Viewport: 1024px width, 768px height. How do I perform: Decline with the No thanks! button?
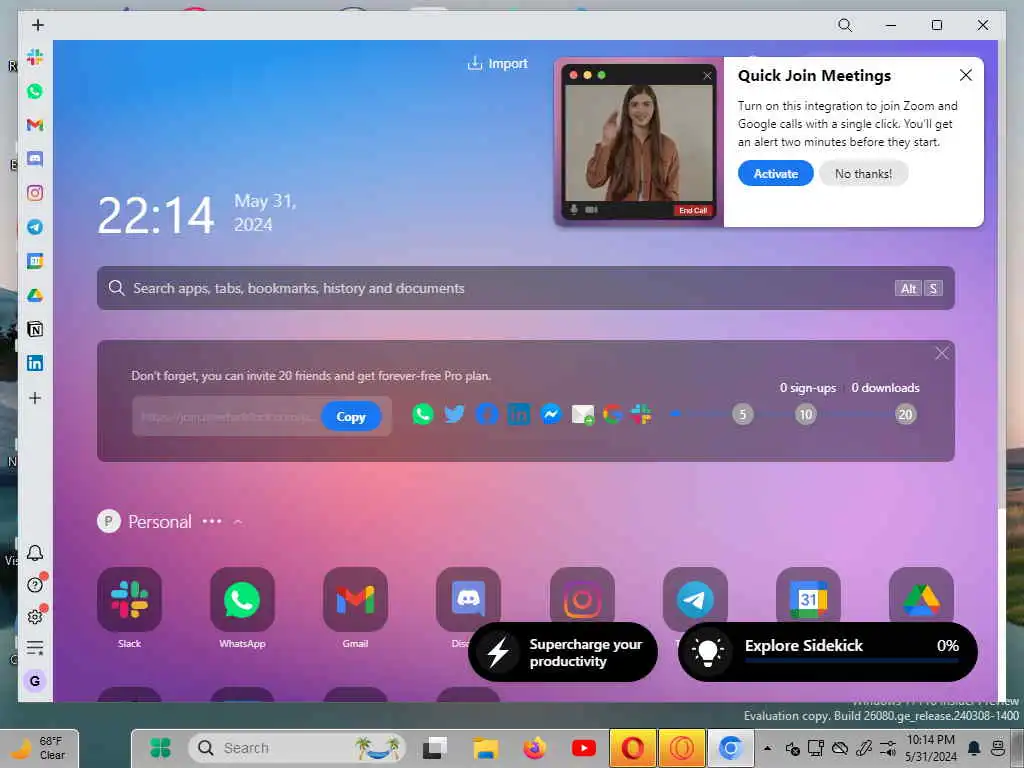863,173
